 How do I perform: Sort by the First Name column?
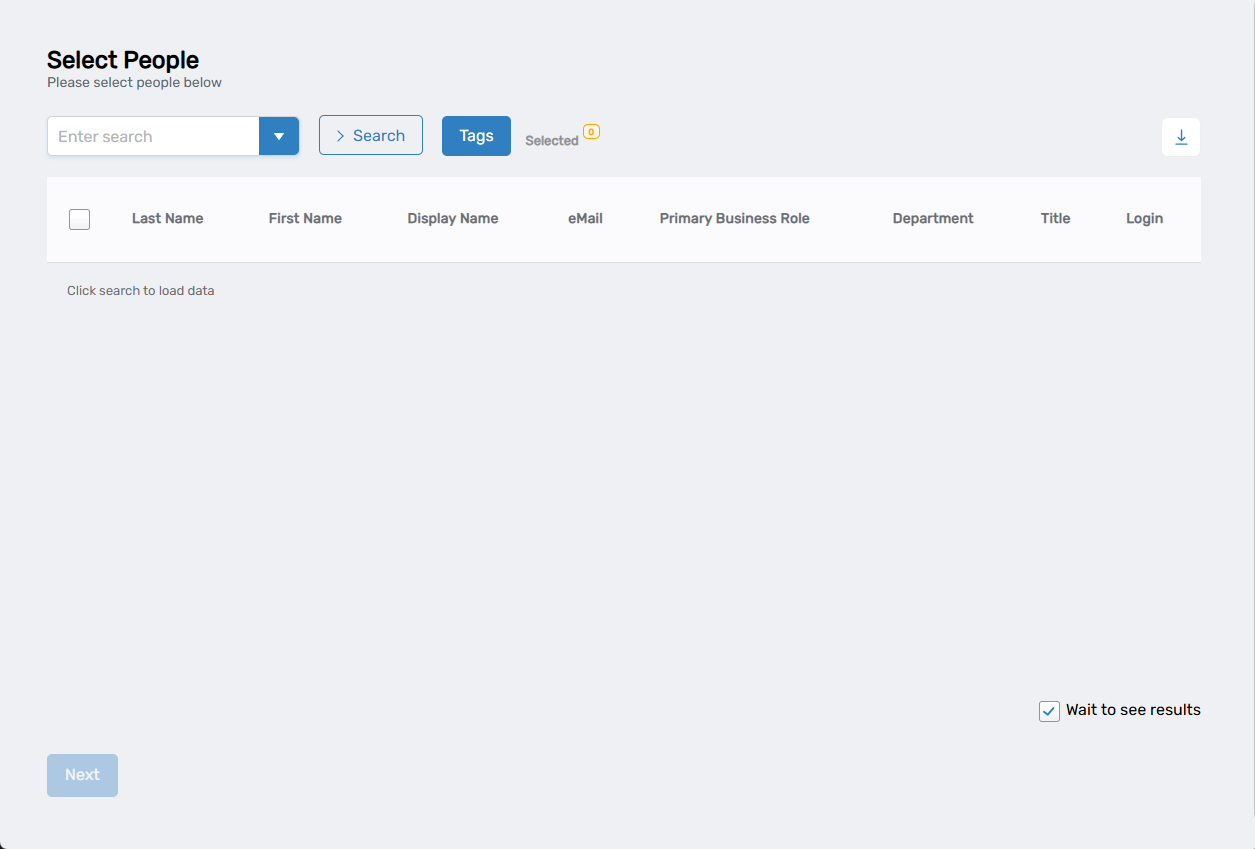(x=305, y=218)
